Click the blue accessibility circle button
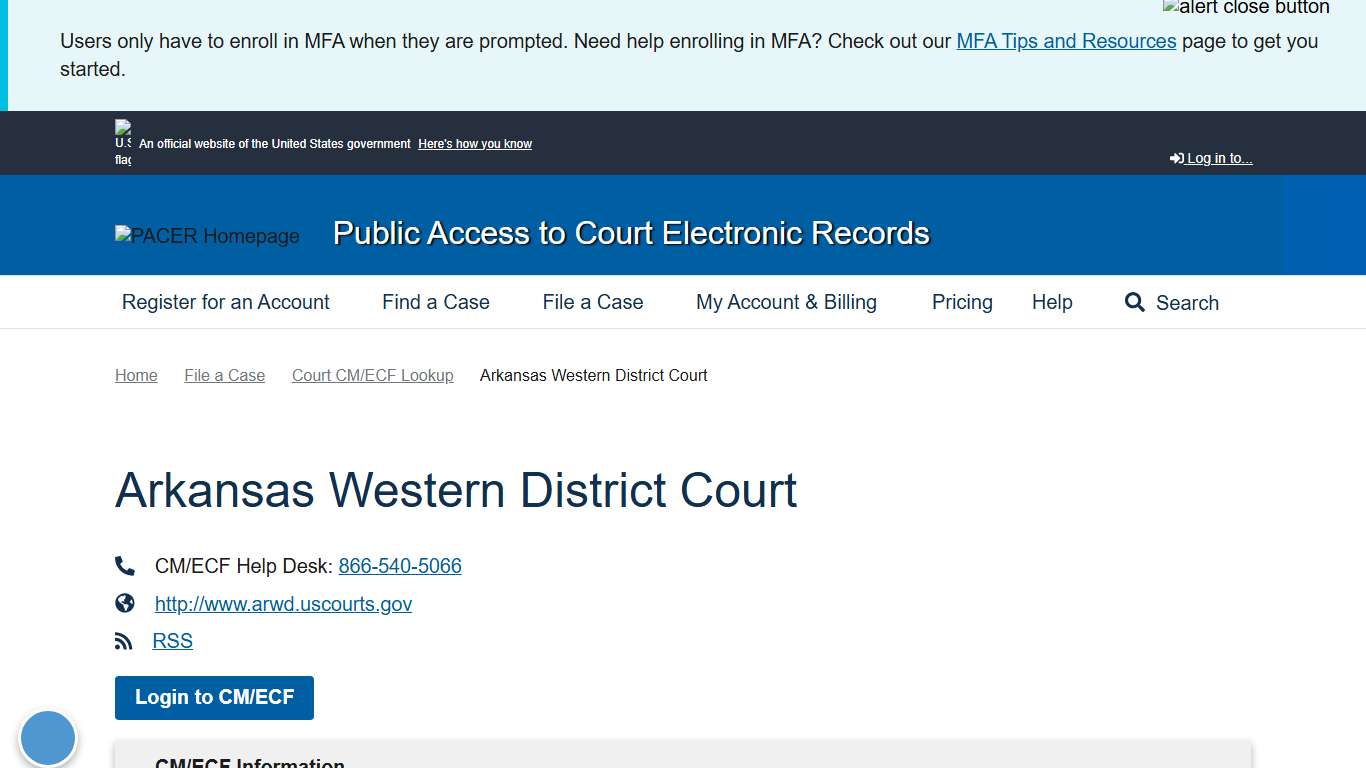The width and height of the screenshot is (1366, 768). [48, 738]
